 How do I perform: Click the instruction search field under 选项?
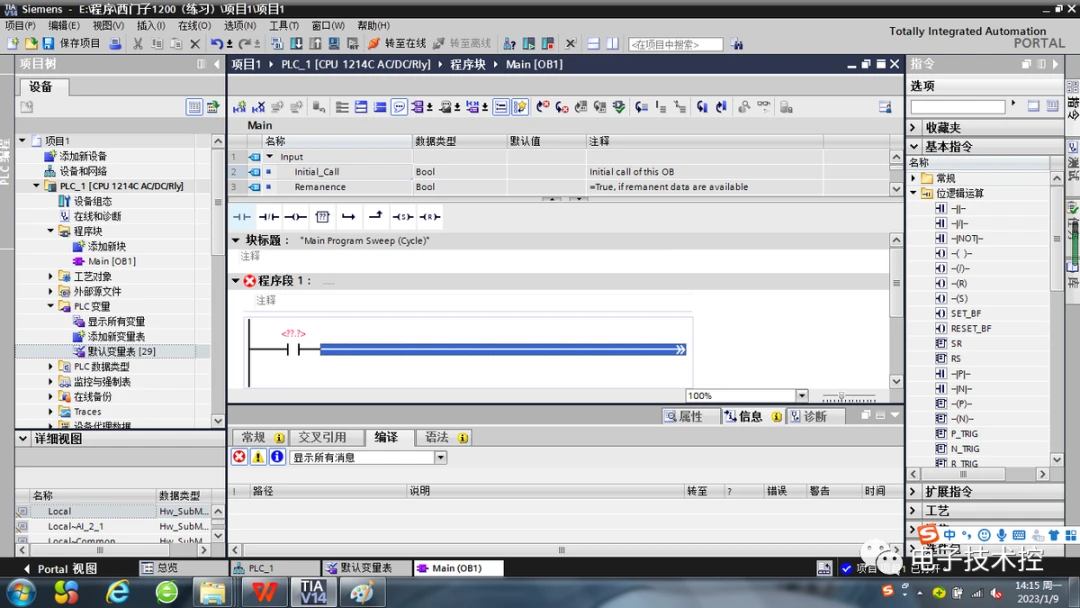957,107
